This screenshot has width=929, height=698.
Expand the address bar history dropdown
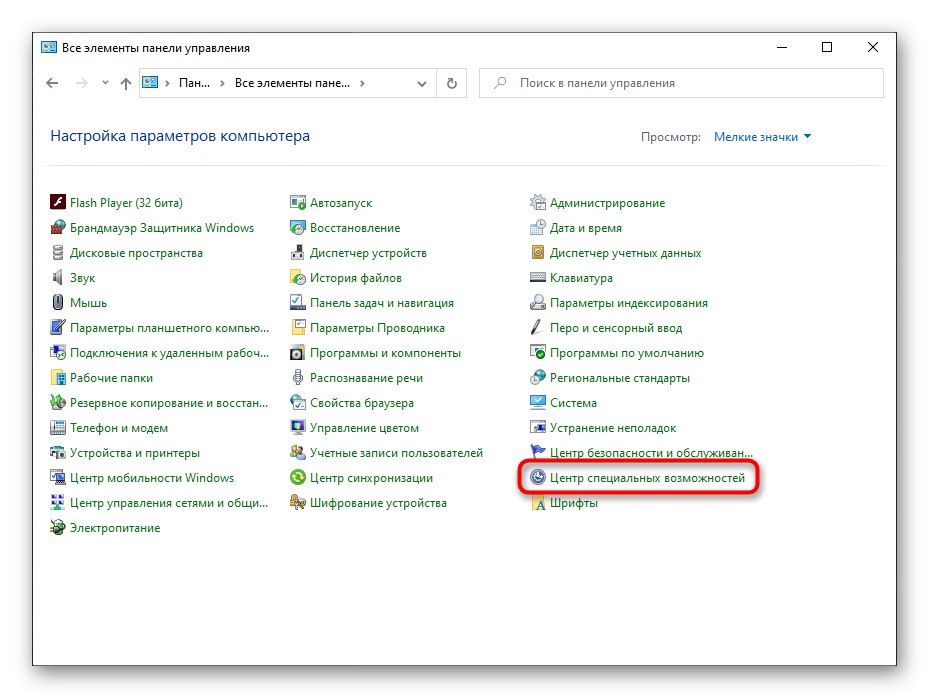tap(421, 84)
